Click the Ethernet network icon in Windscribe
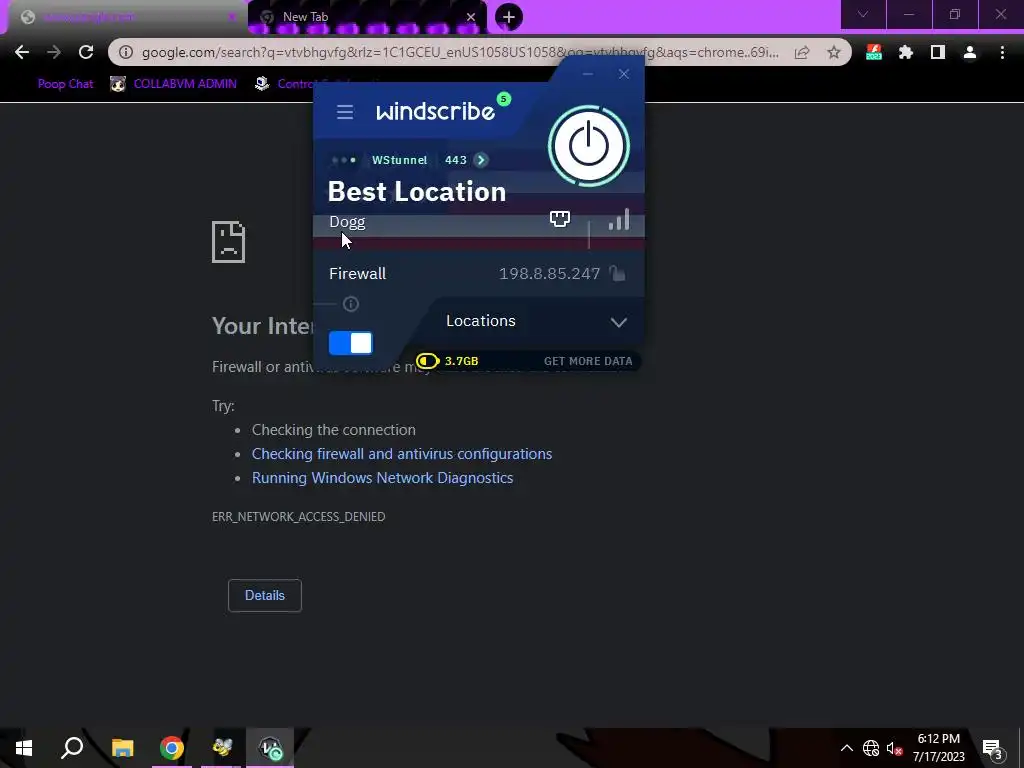 click(x=560, y=219)
